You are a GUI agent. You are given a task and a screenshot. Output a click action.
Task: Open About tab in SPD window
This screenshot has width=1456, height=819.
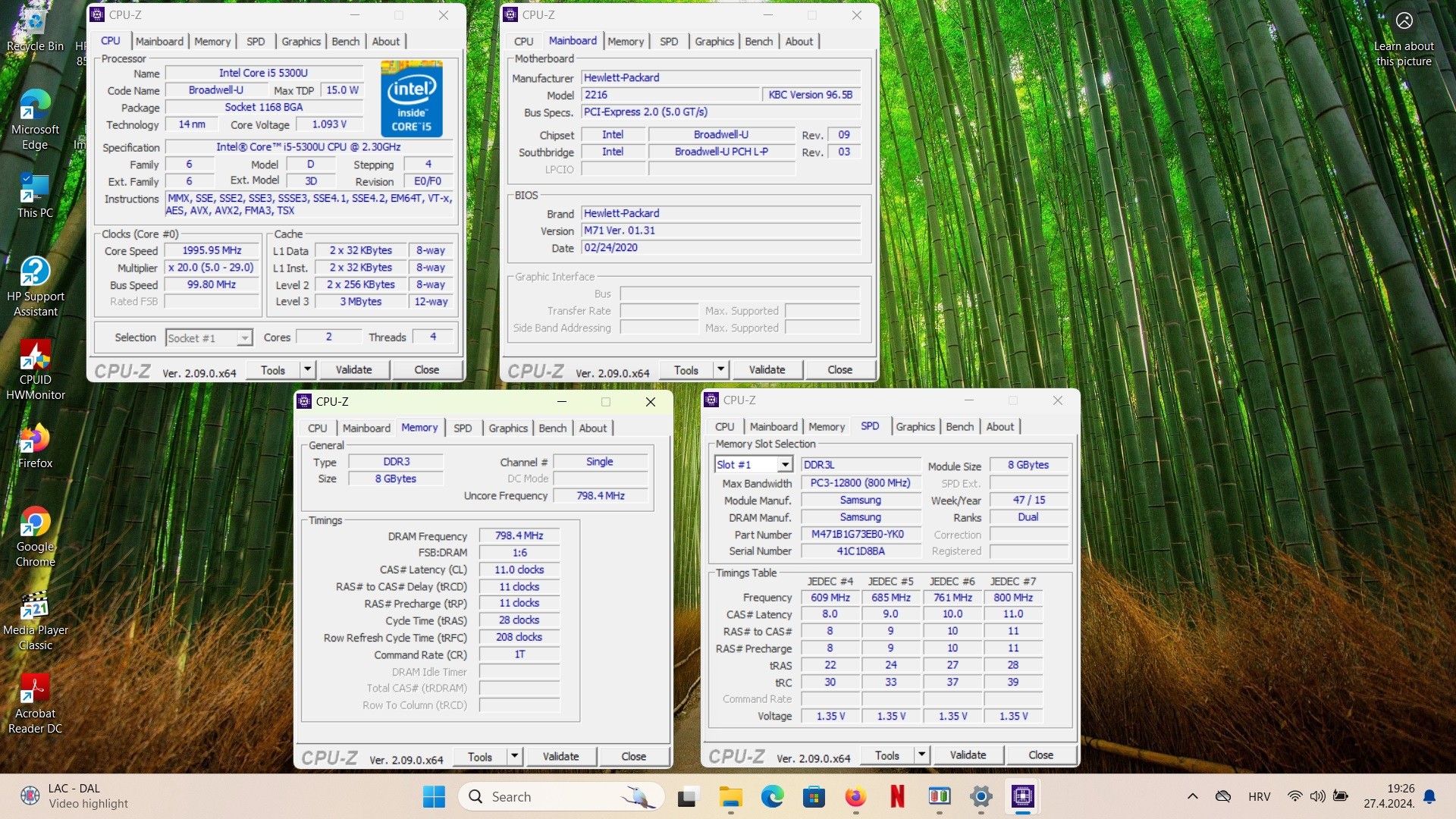point(999,427)
